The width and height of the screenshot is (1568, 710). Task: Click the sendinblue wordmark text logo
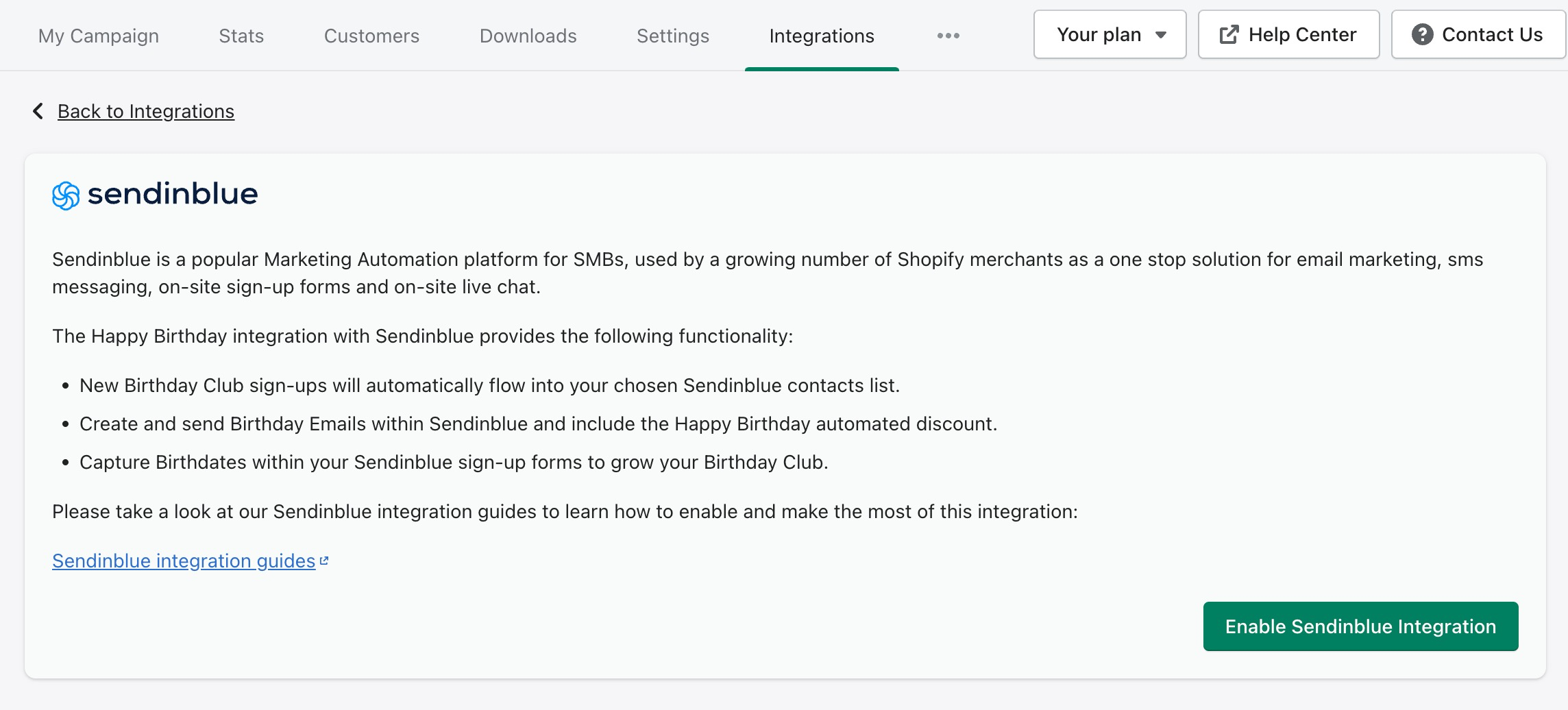(x=173, y=195)
